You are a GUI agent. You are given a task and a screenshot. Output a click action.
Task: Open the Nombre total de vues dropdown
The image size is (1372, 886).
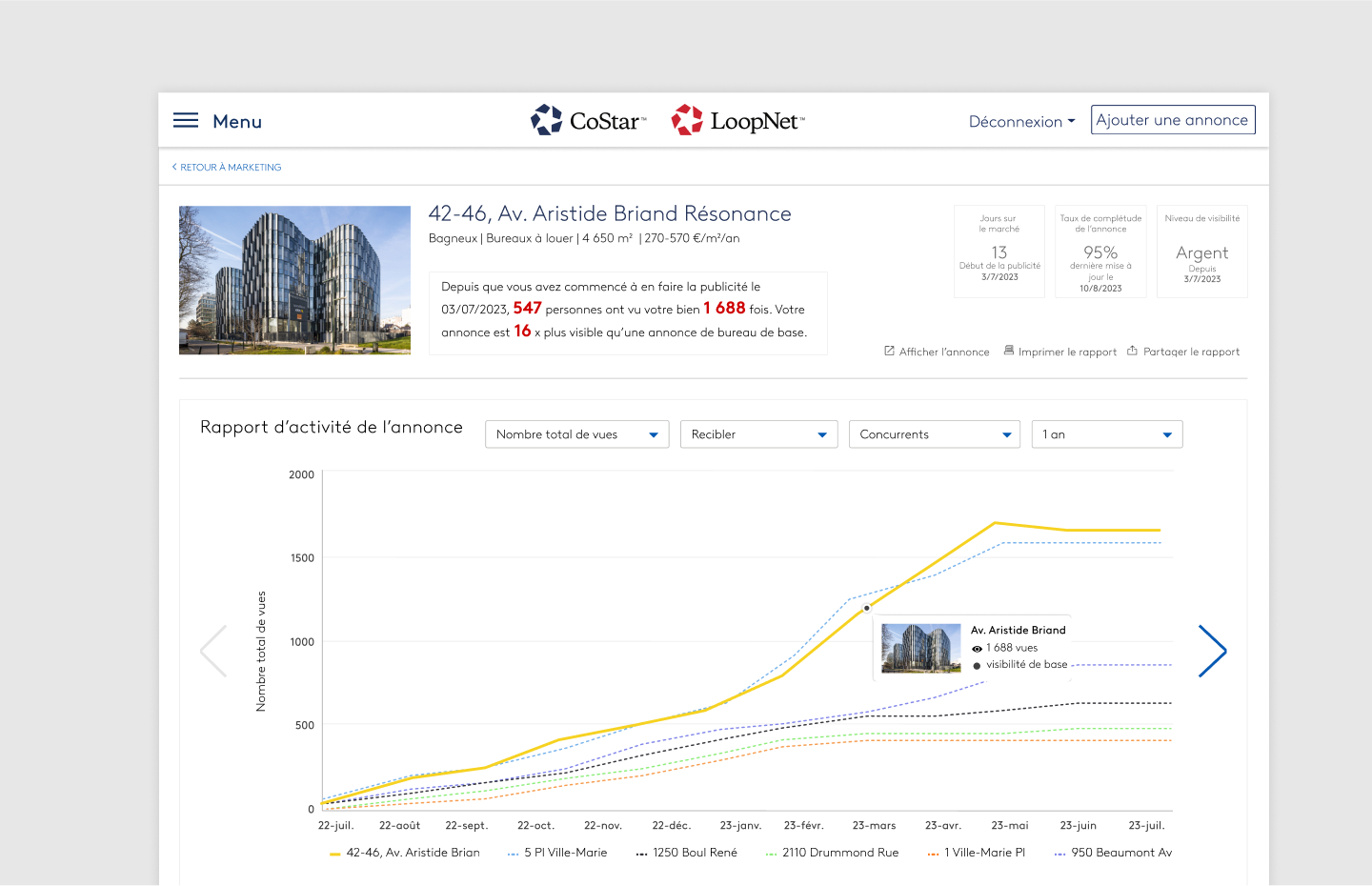(x=576, y=434)
